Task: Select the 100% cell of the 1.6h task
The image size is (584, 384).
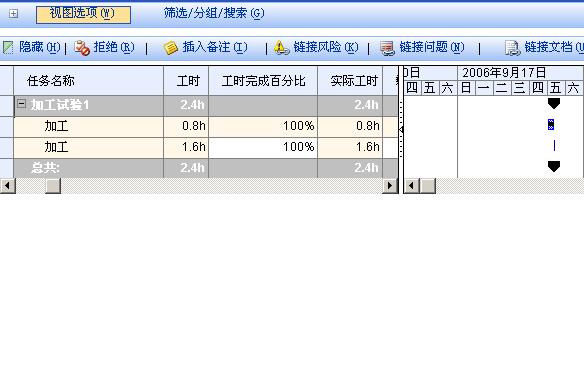Action: point(263,147)
